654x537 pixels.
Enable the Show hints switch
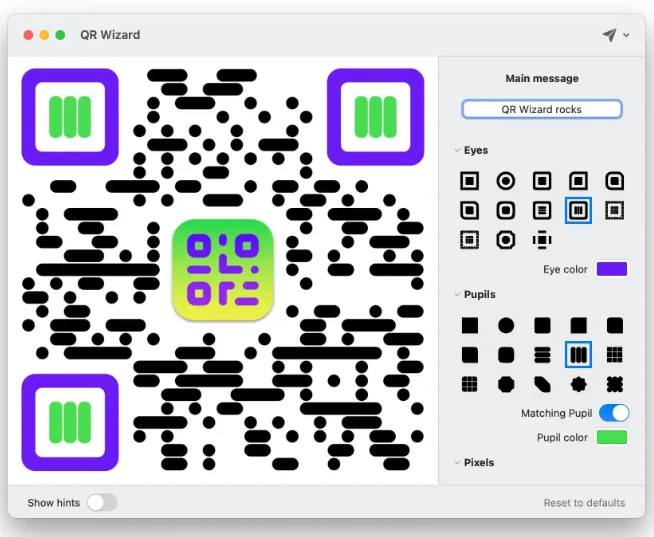(x=102, y=502)
